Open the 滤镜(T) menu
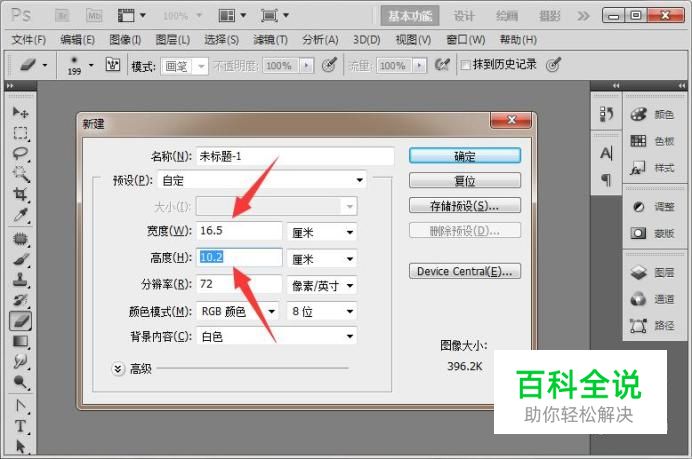692x459 pixels. [270, 40]
